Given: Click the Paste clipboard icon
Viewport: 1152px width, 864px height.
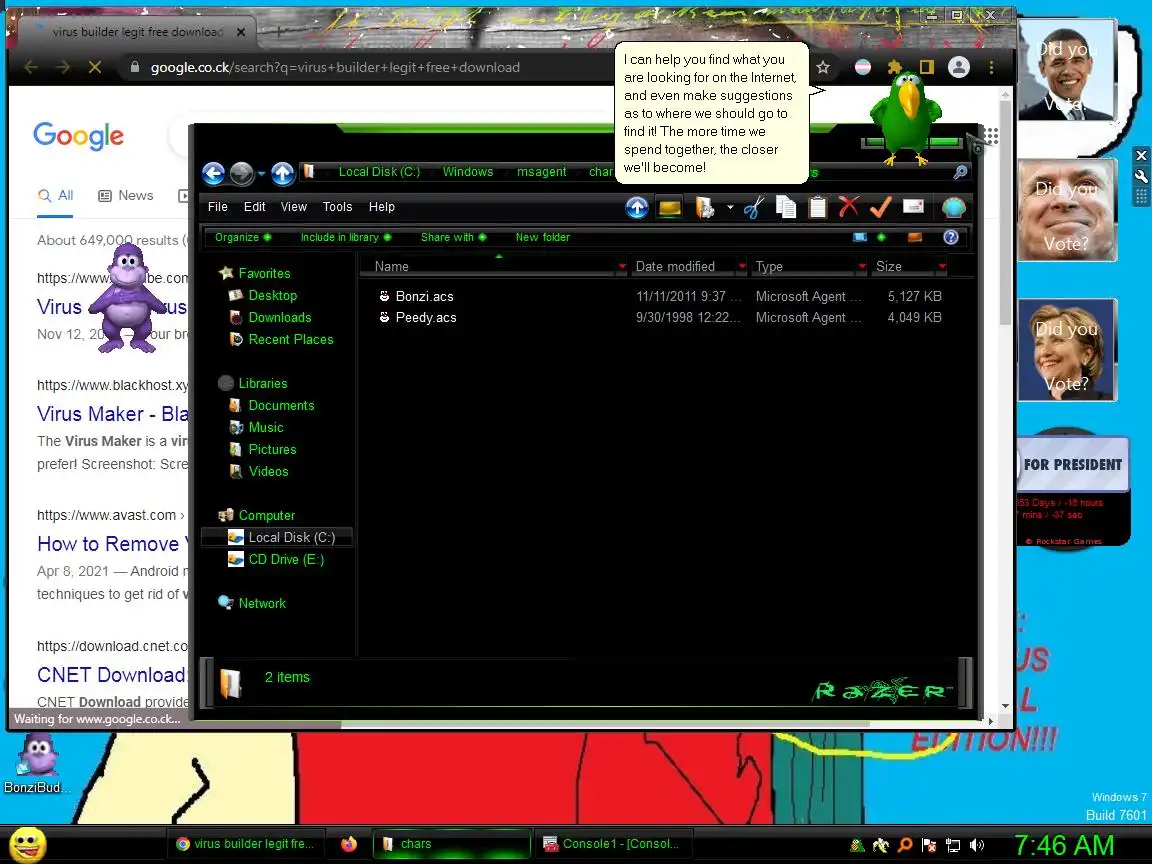Looking at the screenshot, I should coord(817,208).
